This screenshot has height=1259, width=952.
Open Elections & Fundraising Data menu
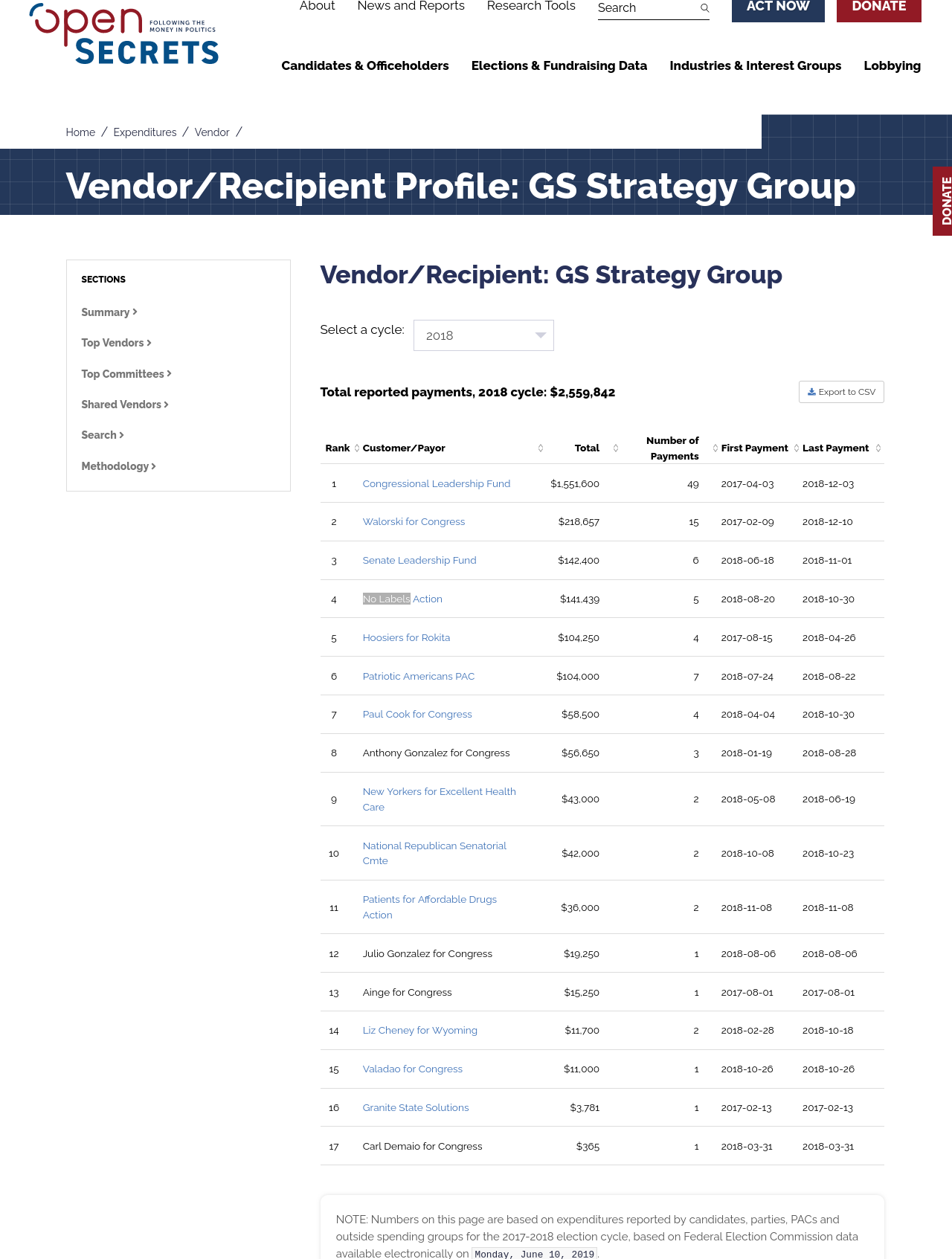pos(559,65)
